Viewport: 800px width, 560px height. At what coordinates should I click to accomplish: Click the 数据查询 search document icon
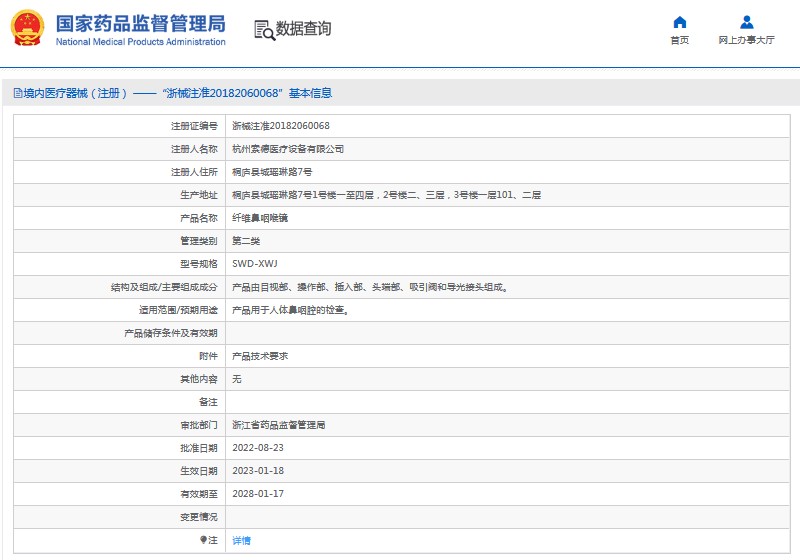264,30
